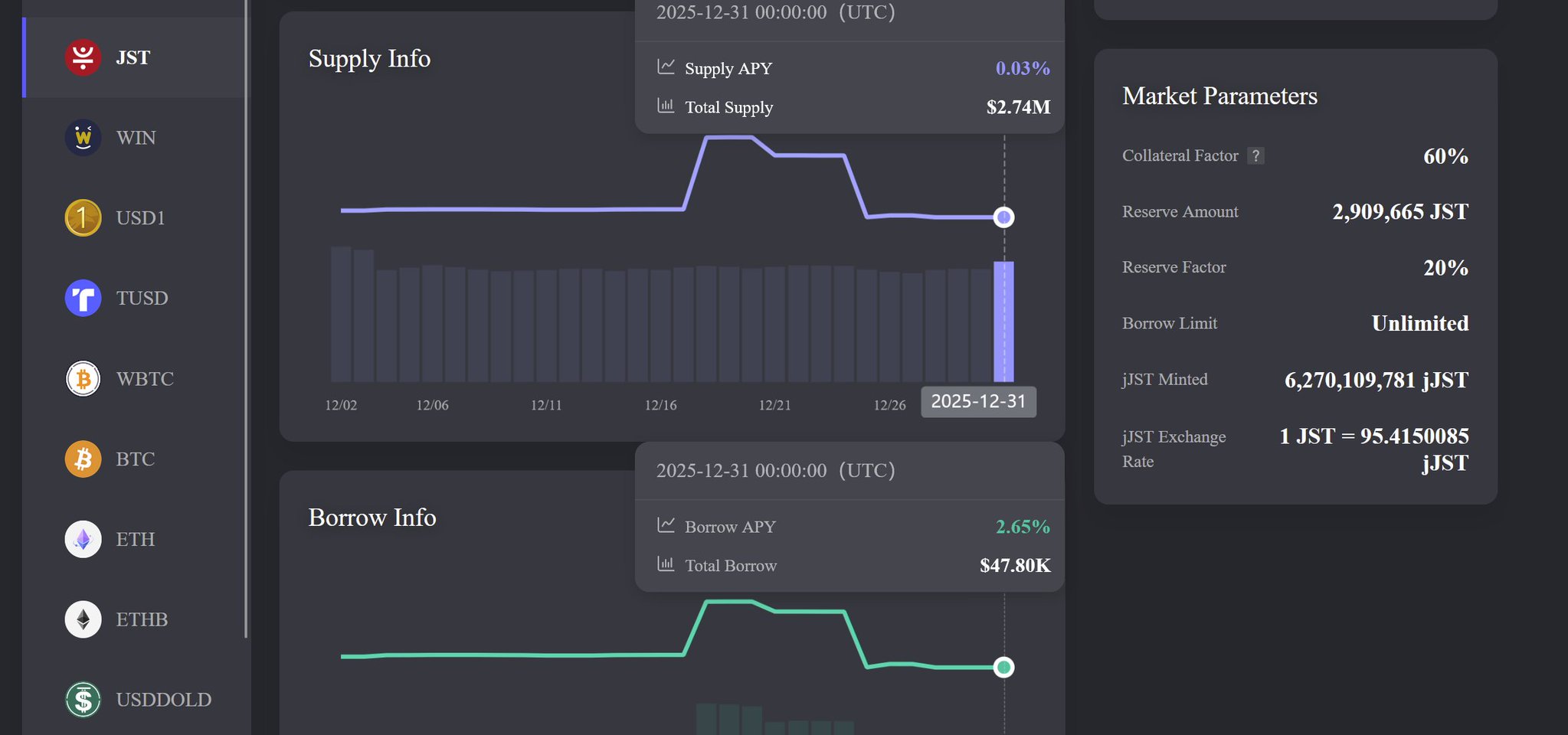The height and width of the screenshot is (735, 1568).
Task: Click the orange BTC icon
Action: point(83,459)
